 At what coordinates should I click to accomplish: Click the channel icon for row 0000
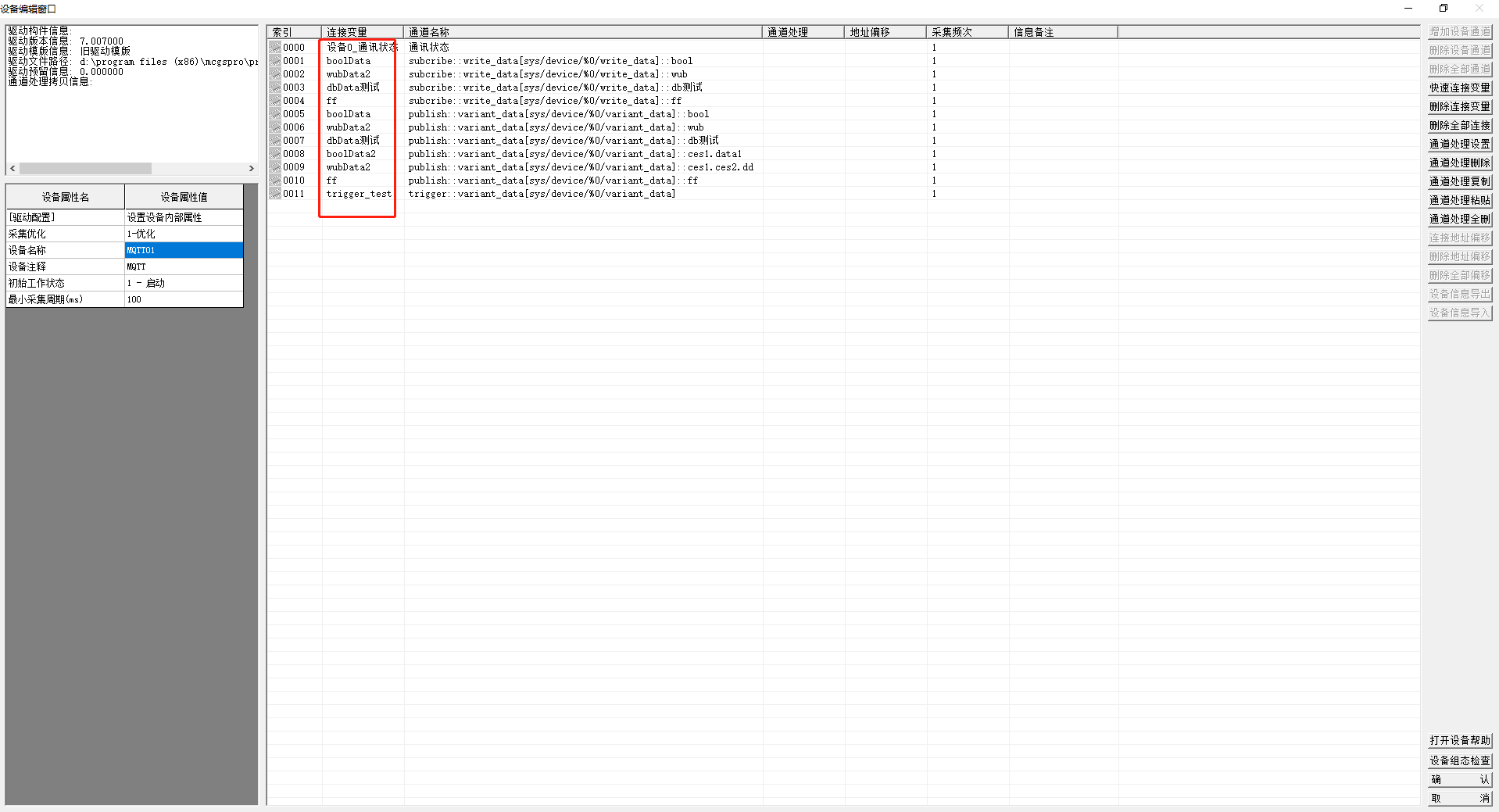coord(275,48)
